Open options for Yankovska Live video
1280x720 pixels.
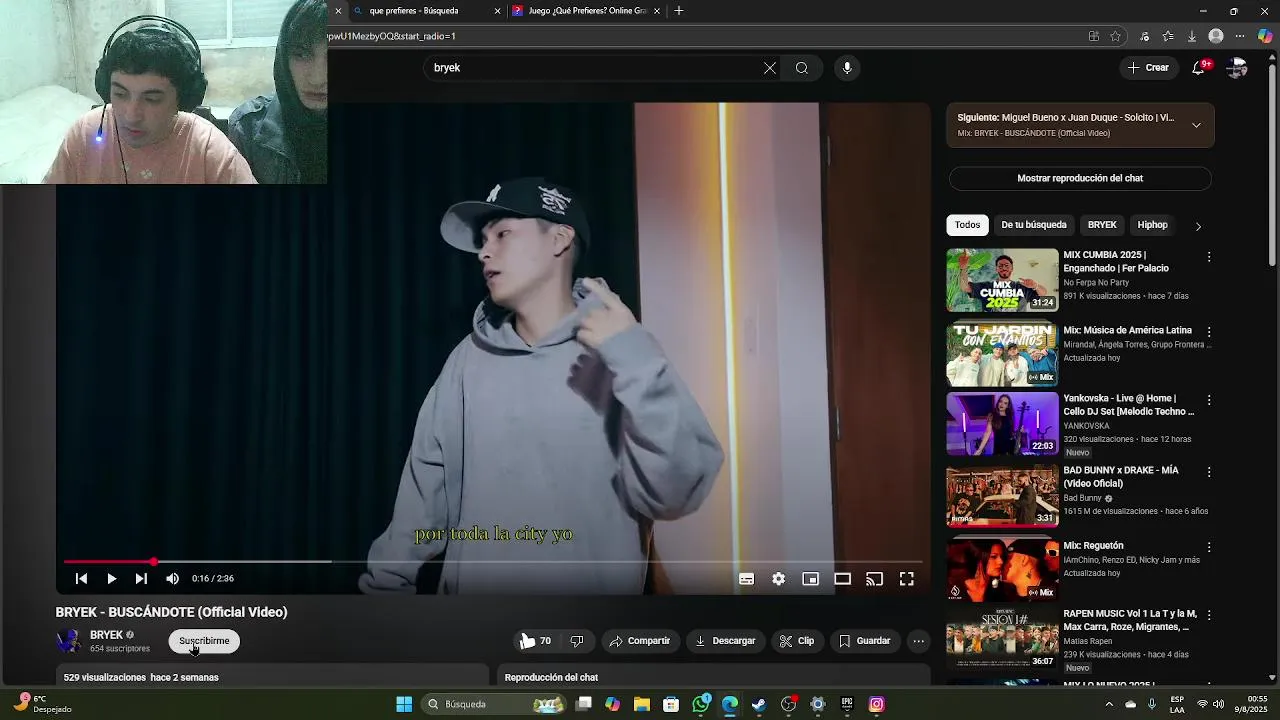[x=1209, y=400]
